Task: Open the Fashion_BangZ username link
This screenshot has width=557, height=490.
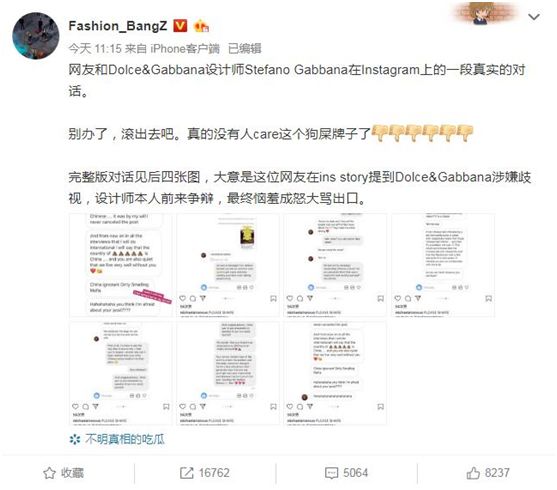Action: click(x=118, y=26)
